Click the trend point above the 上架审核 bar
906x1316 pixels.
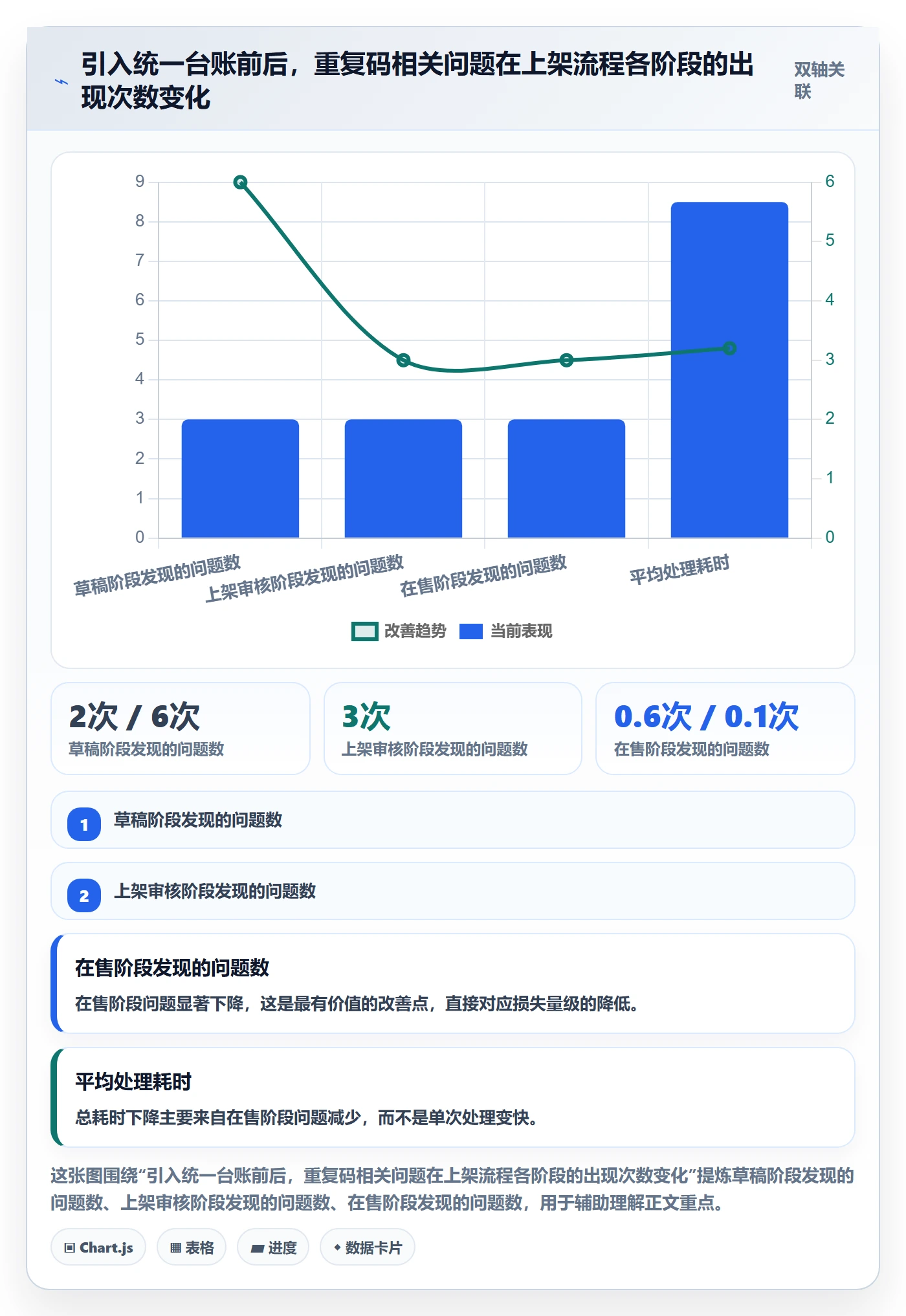(403, 360)
